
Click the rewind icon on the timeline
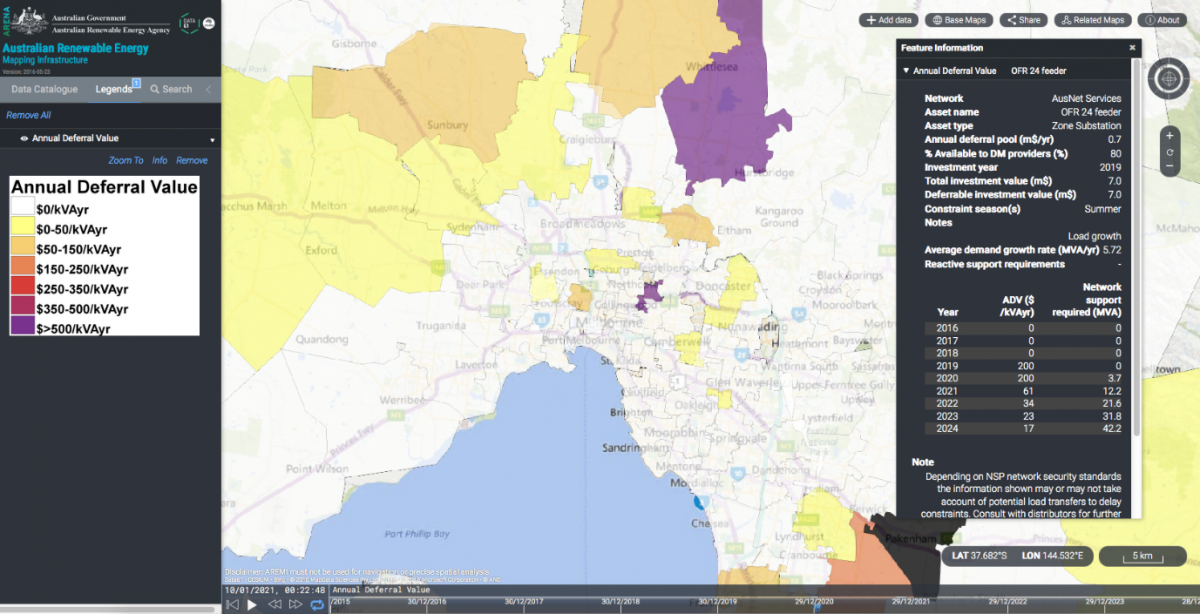(x=276, y=602)
